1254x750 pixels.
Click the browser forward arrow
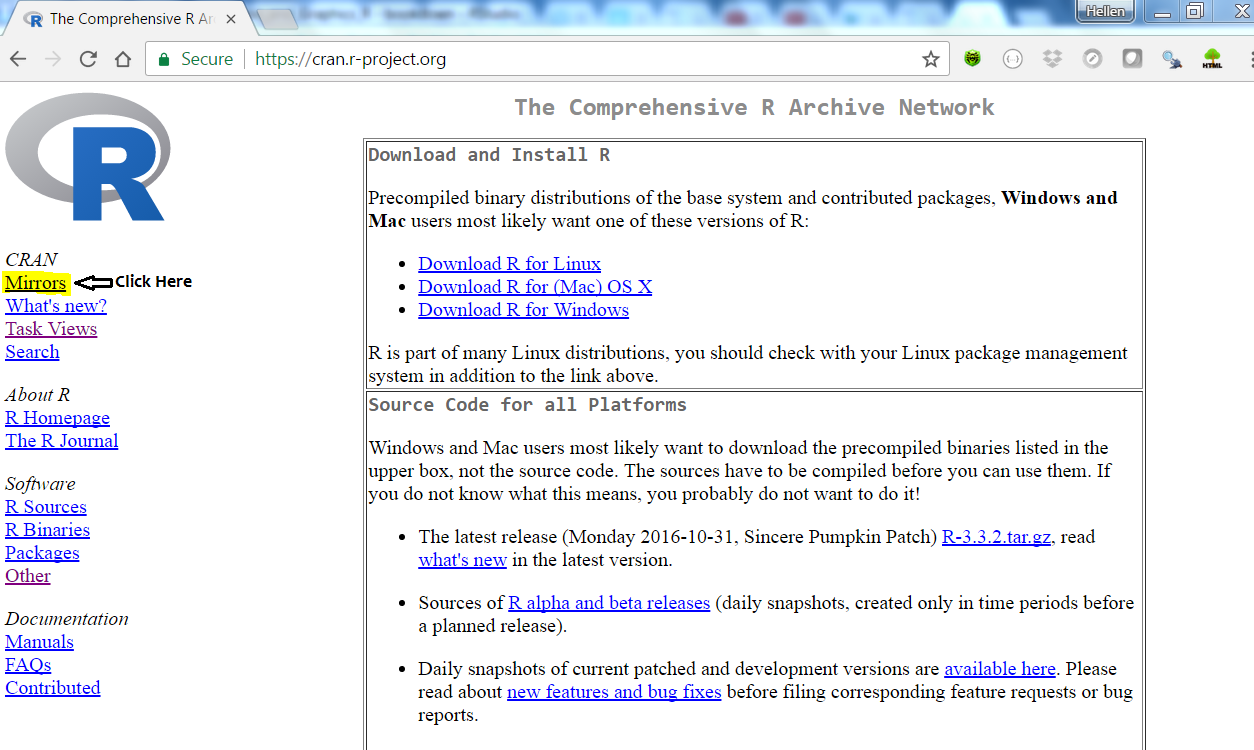[53, 59]
